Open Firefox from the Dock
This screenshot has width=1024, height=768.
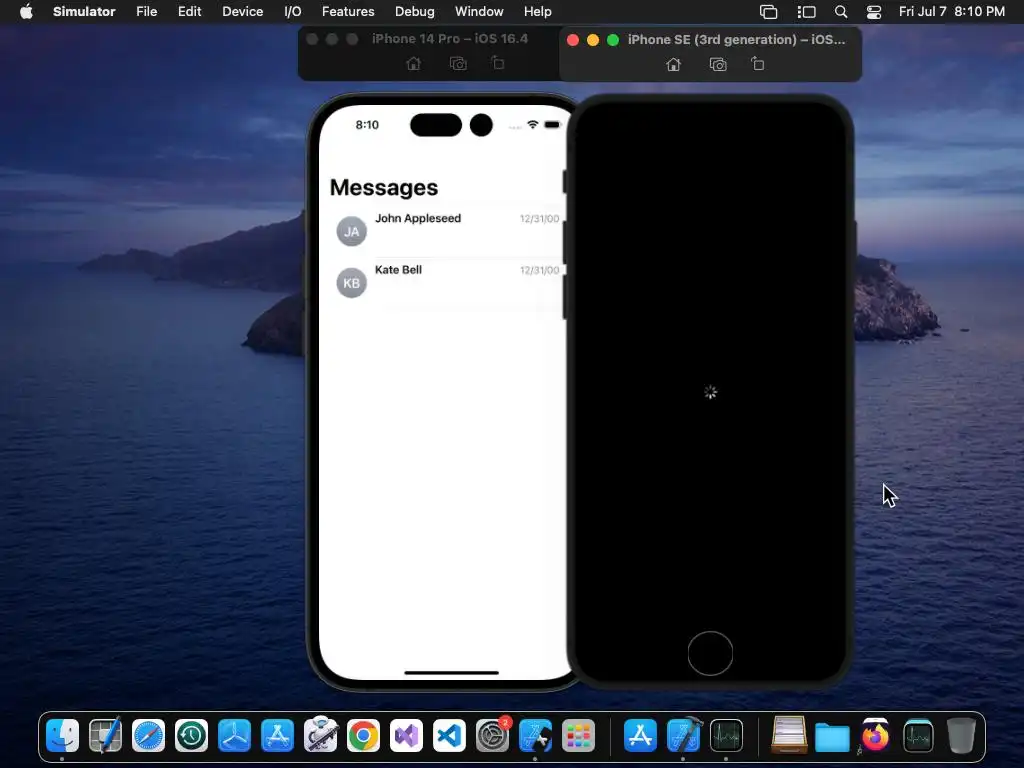pyautogui.click(x=875, y=735)
